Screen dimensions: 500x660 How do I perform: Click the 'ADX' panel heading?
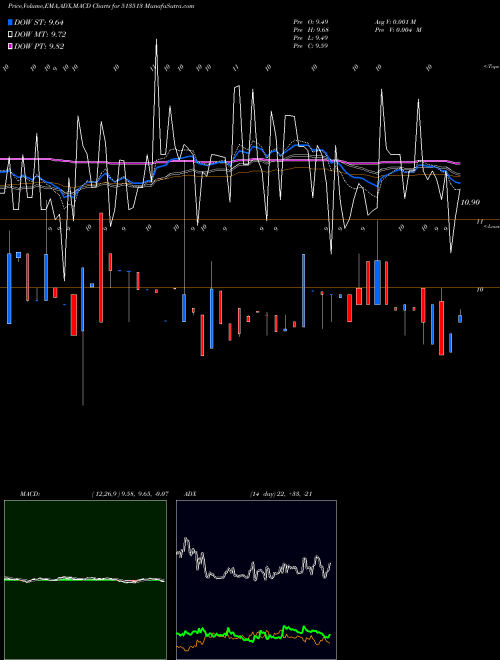(190, 494)
